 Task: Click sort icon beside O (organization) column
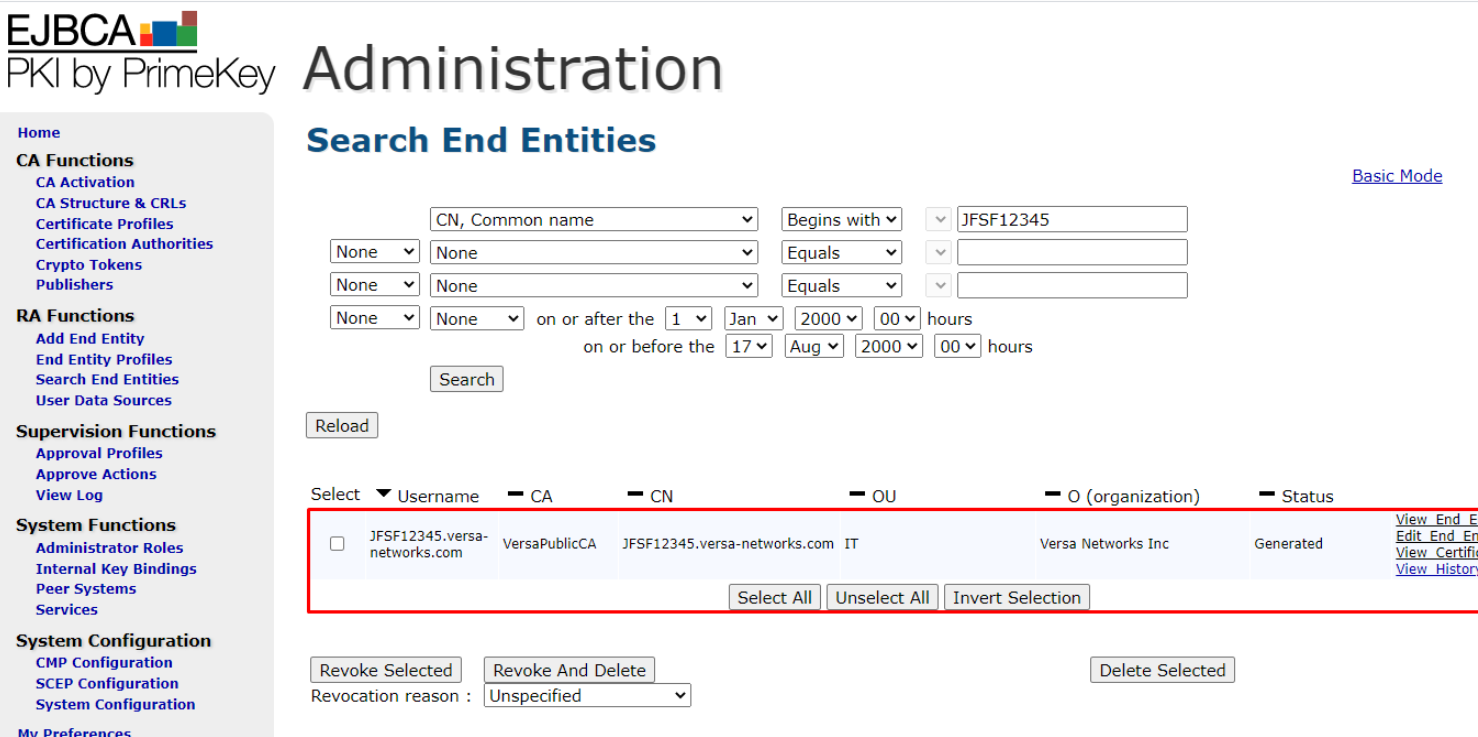tap(1053, 494)
